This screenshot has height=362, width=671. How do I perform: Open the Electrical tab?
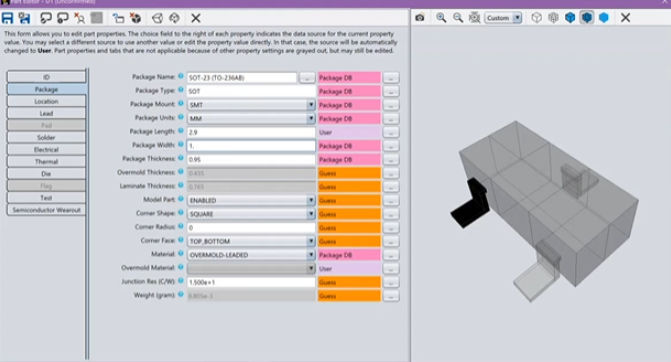[x=46, y=150]
